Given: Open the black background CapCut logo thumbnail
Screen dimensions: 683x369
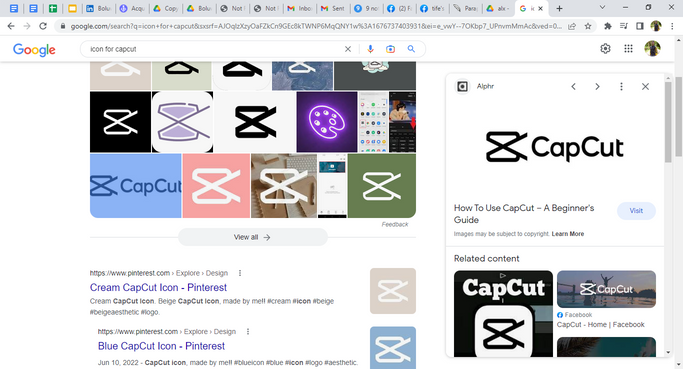Looking at the screenshot, I should pos(120,122).
